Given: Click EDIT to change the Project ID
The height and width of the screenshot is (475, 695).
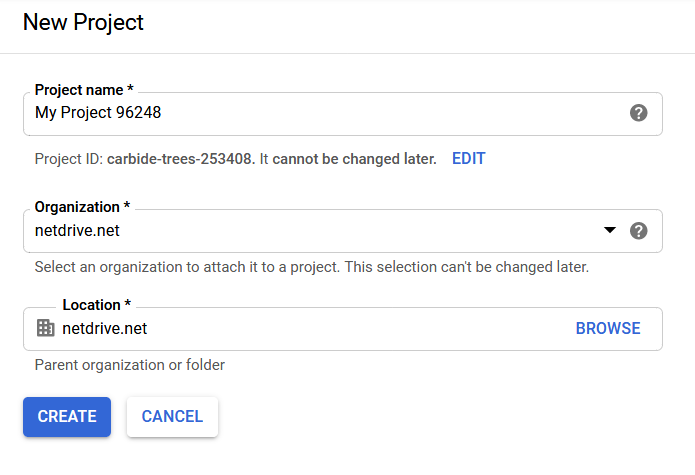Looking at the screenshot, I should pyautogui.click(x=468, y=159).
